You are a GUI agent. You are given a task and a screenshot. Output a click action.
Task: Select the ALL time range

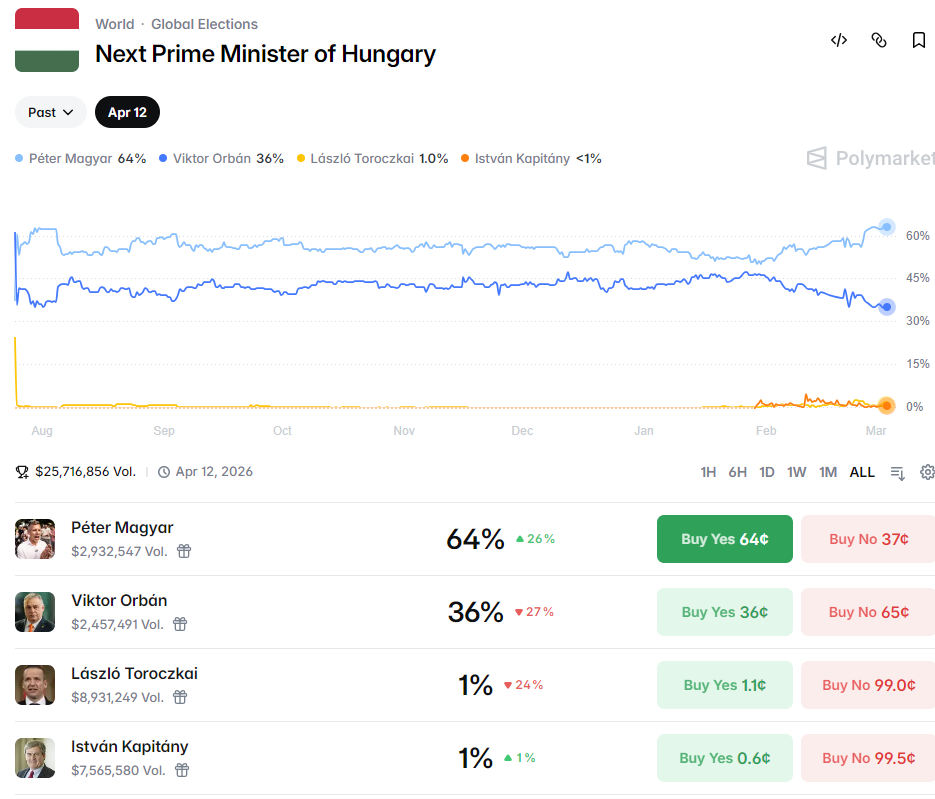(862, 472)
